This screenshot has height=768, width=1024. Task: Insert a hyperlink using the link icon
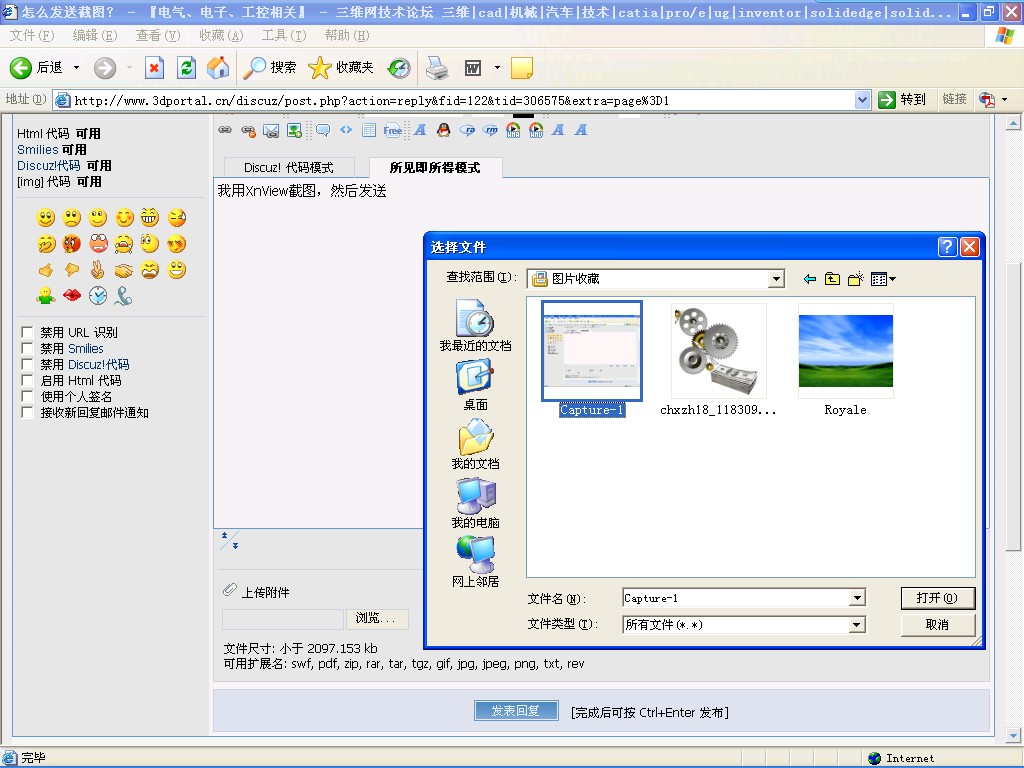226,130
